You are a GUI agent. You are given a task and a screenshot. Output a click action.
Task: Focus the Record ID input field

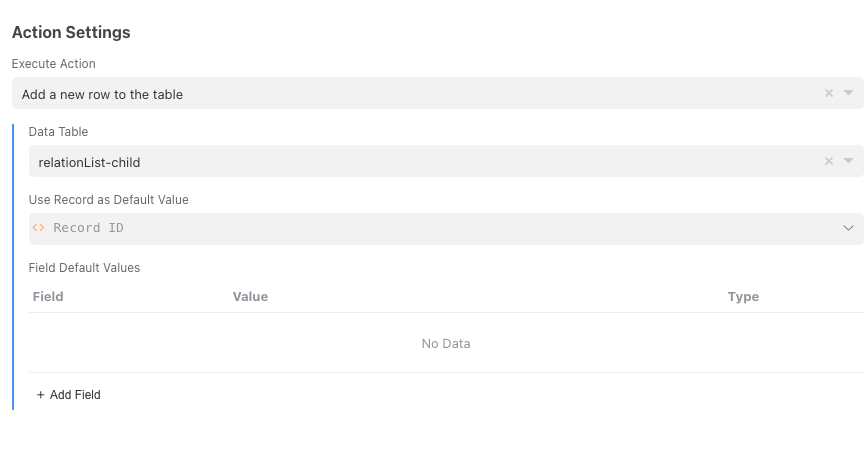pyautogui.click(x=400, y=228)
